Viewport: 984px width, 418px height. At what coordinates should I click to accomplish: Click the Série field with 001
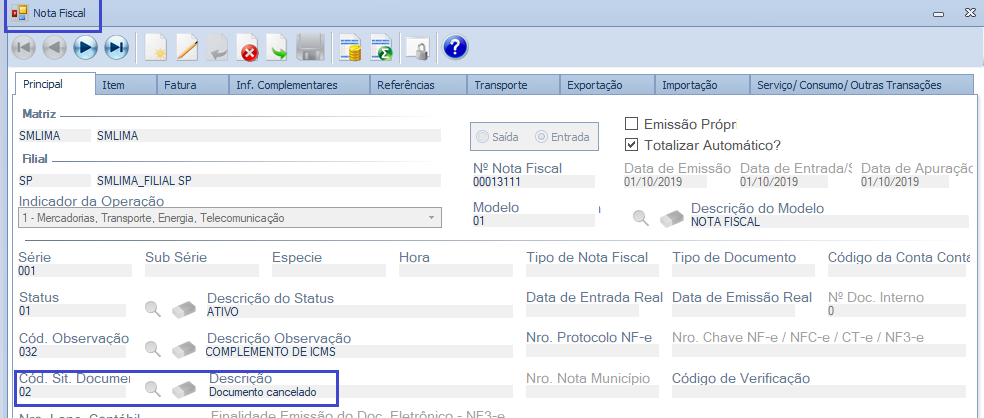coord(75,271)
